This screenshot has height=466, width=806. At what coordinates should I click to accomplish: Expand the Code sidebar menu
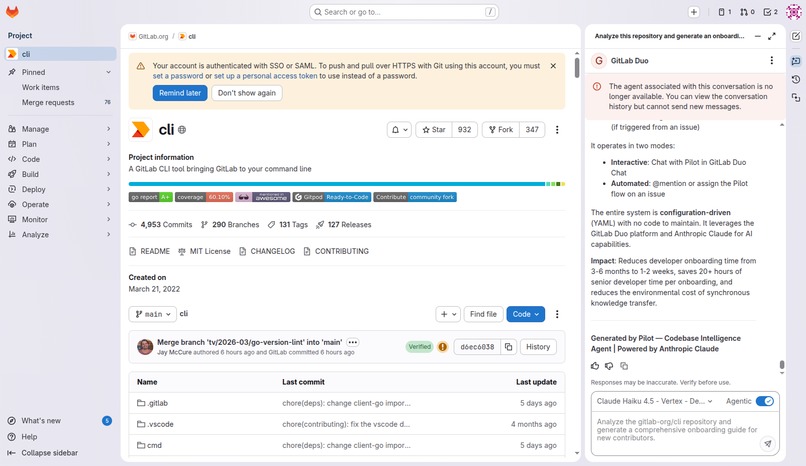point(61,159)
